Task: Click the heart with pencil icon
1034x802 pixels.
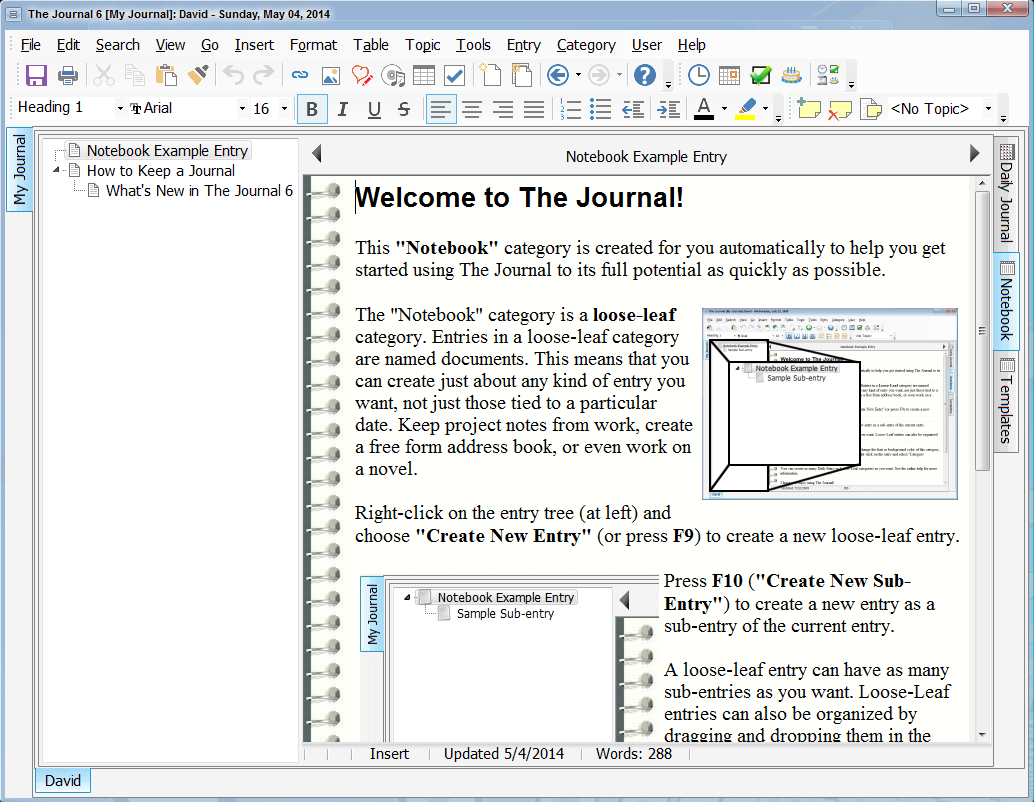Action: click(x=362, y=75)
